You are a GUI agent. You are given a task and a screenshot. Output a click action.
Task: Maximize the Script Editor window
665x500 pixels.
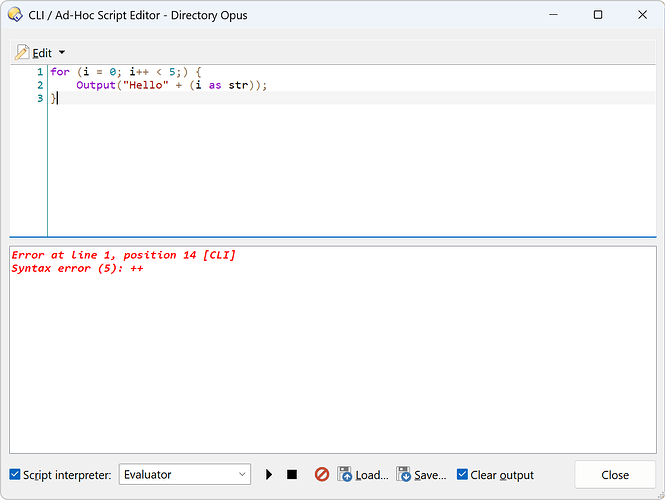[x=598, y=15]
